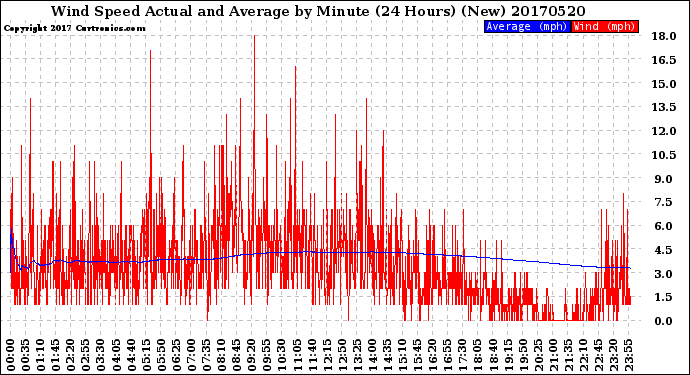Click the 17:30 time axis label
The width and height of the screenshot is (690, 375).
tap(463, 355)
